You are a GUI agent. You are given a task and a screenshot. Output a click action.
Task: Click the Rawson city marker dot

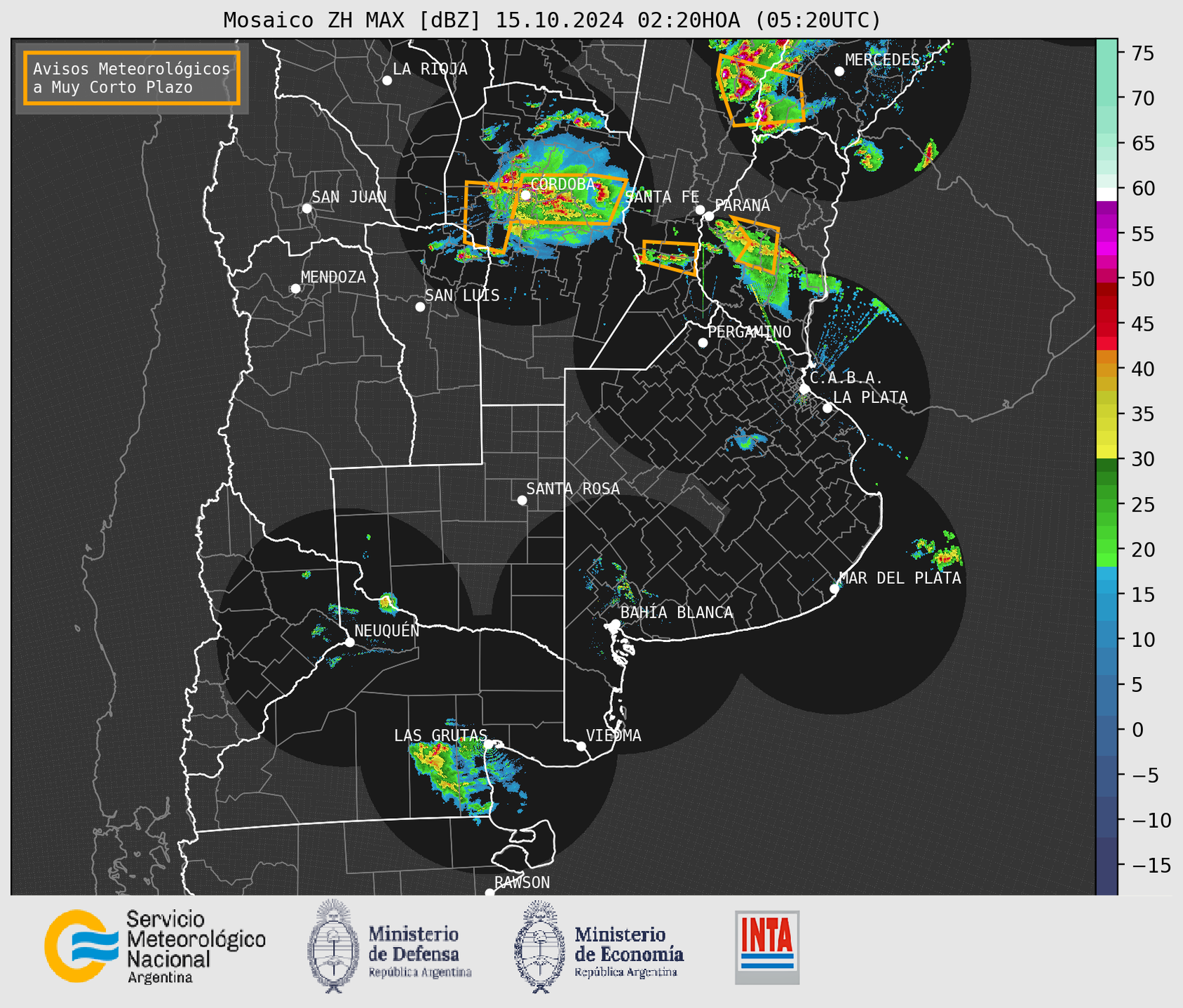(x=489, y=893)
